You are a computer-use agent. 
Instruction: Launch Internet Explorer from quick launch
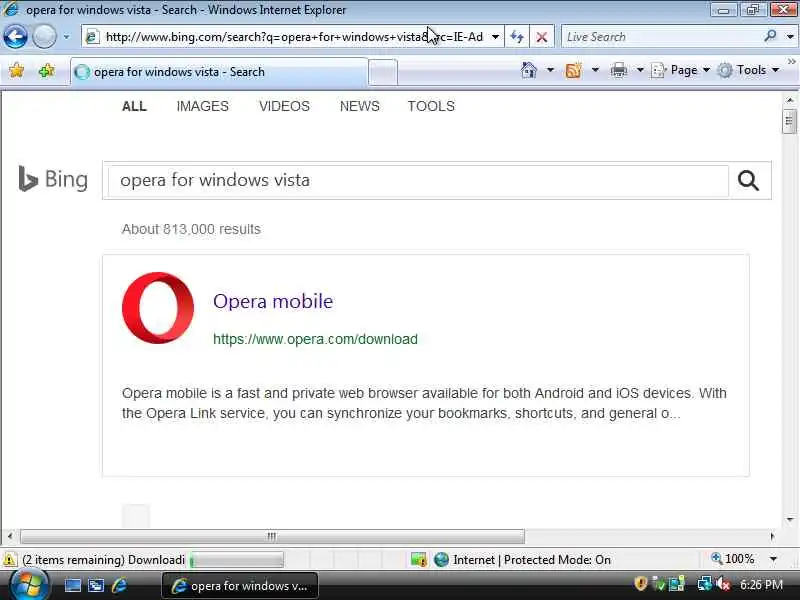coord(119,585)
